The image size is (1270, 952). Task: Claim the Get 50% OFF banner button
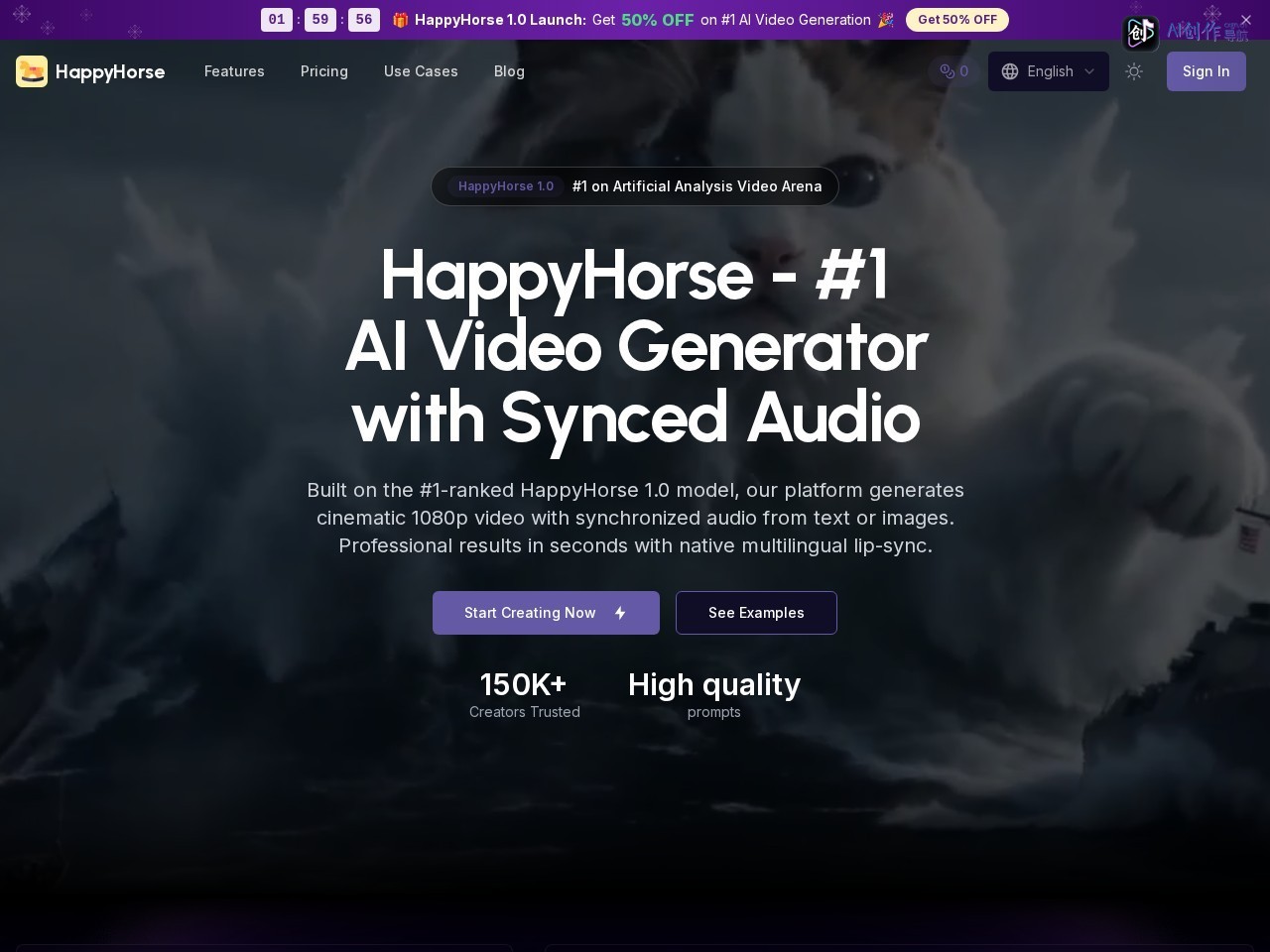point(957,20)
